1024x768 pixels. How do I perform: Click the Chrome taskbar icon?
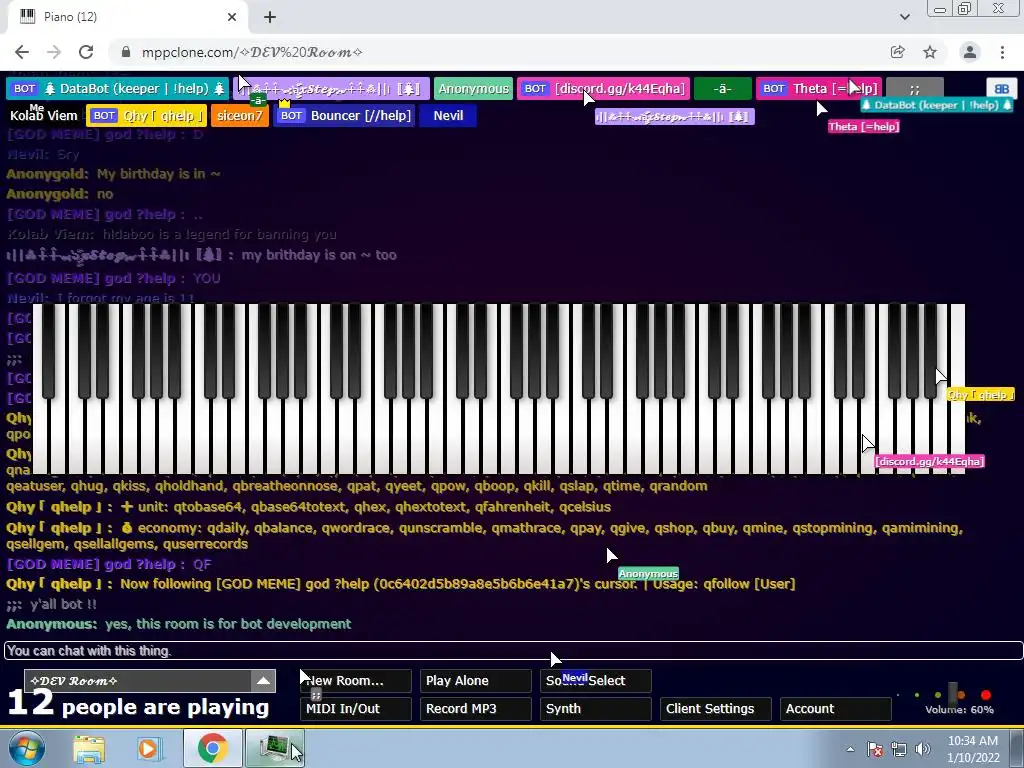click(212, 748)
